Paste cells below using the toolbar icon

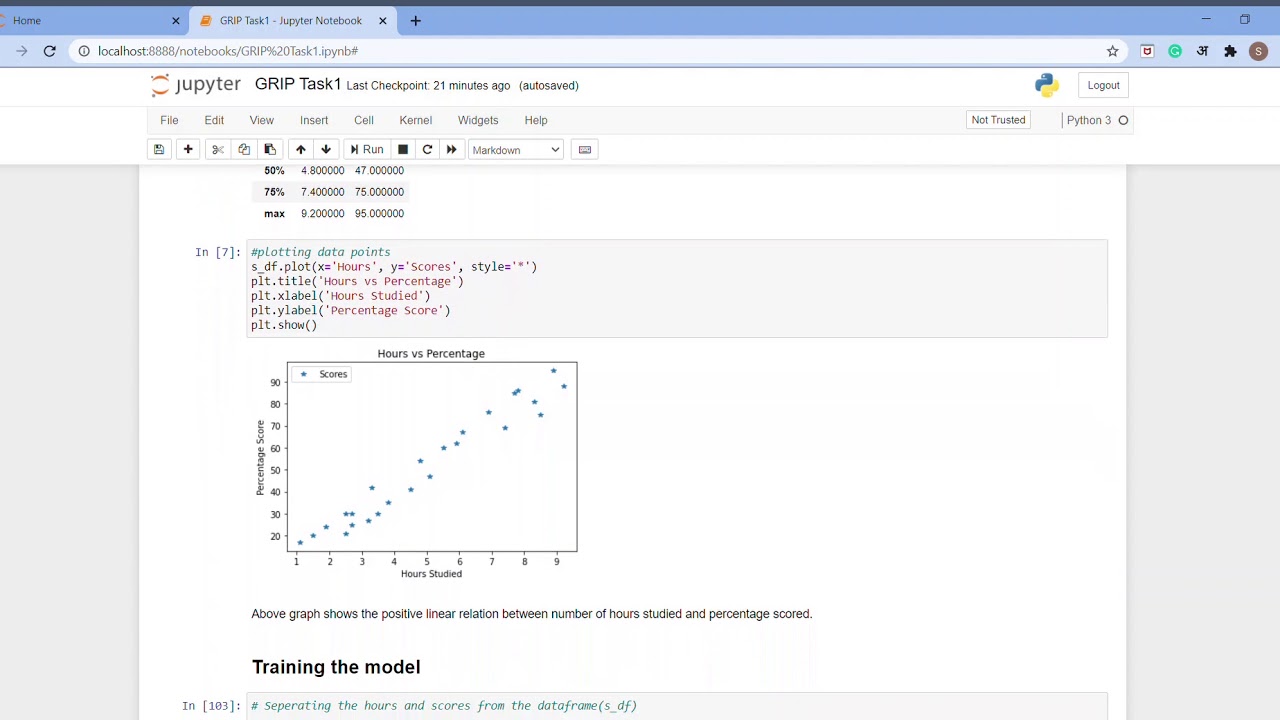click(x=270, y=150)
